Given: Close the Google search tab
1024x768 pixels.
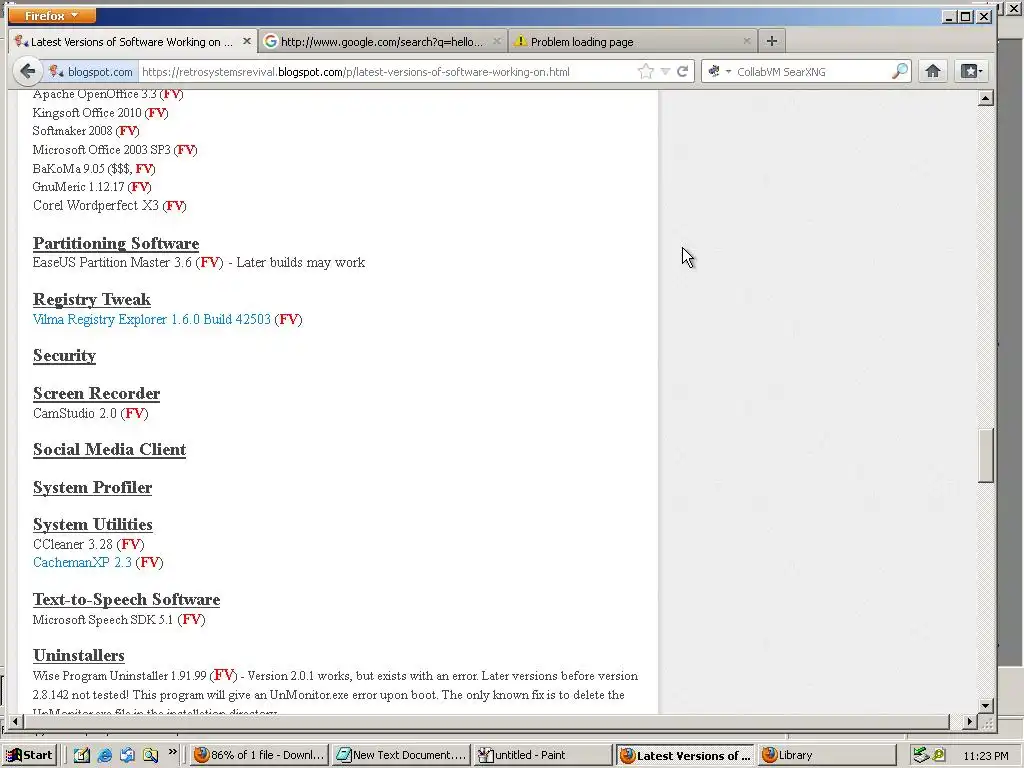Looking at the screenshot, I should tap(496, 41).
